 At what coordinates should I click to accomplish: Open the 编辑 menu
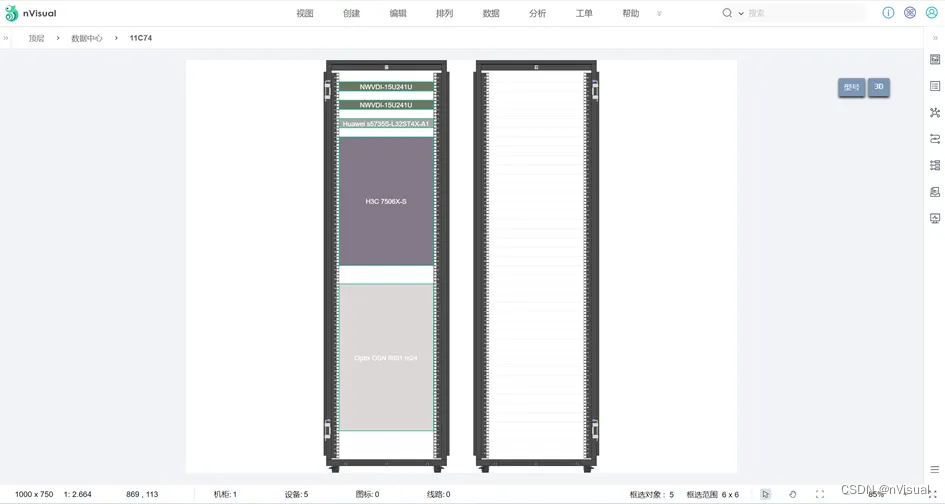tap(398, 13)
